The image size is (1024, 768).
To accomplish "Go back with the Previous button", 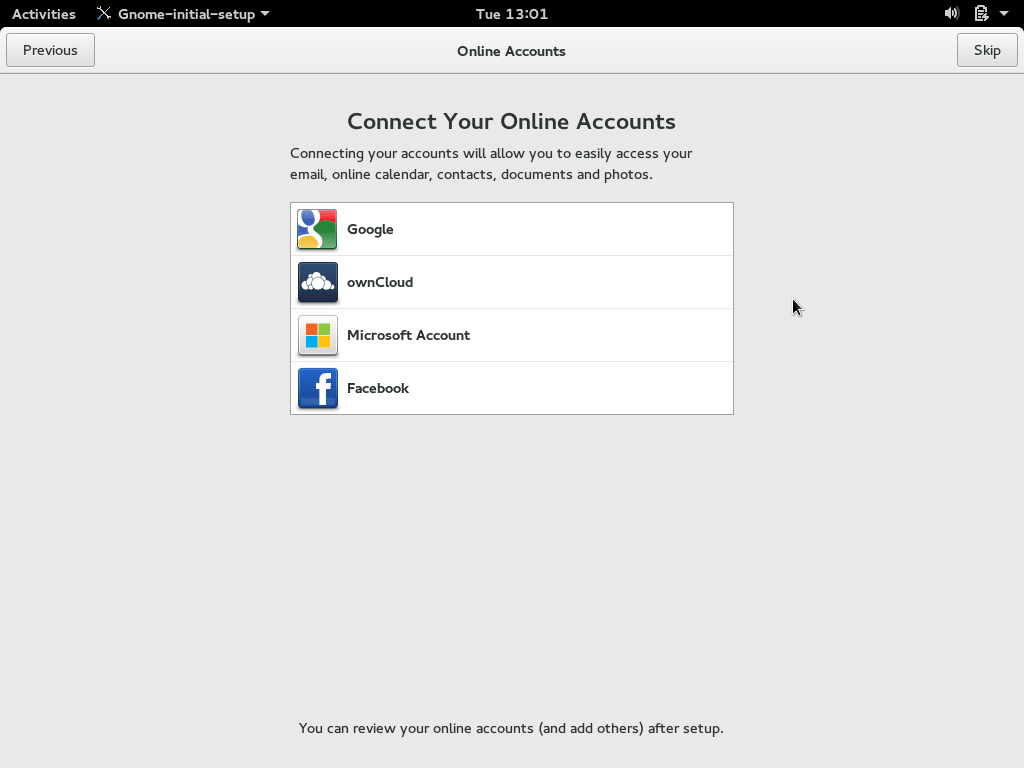I will [50, 50].
